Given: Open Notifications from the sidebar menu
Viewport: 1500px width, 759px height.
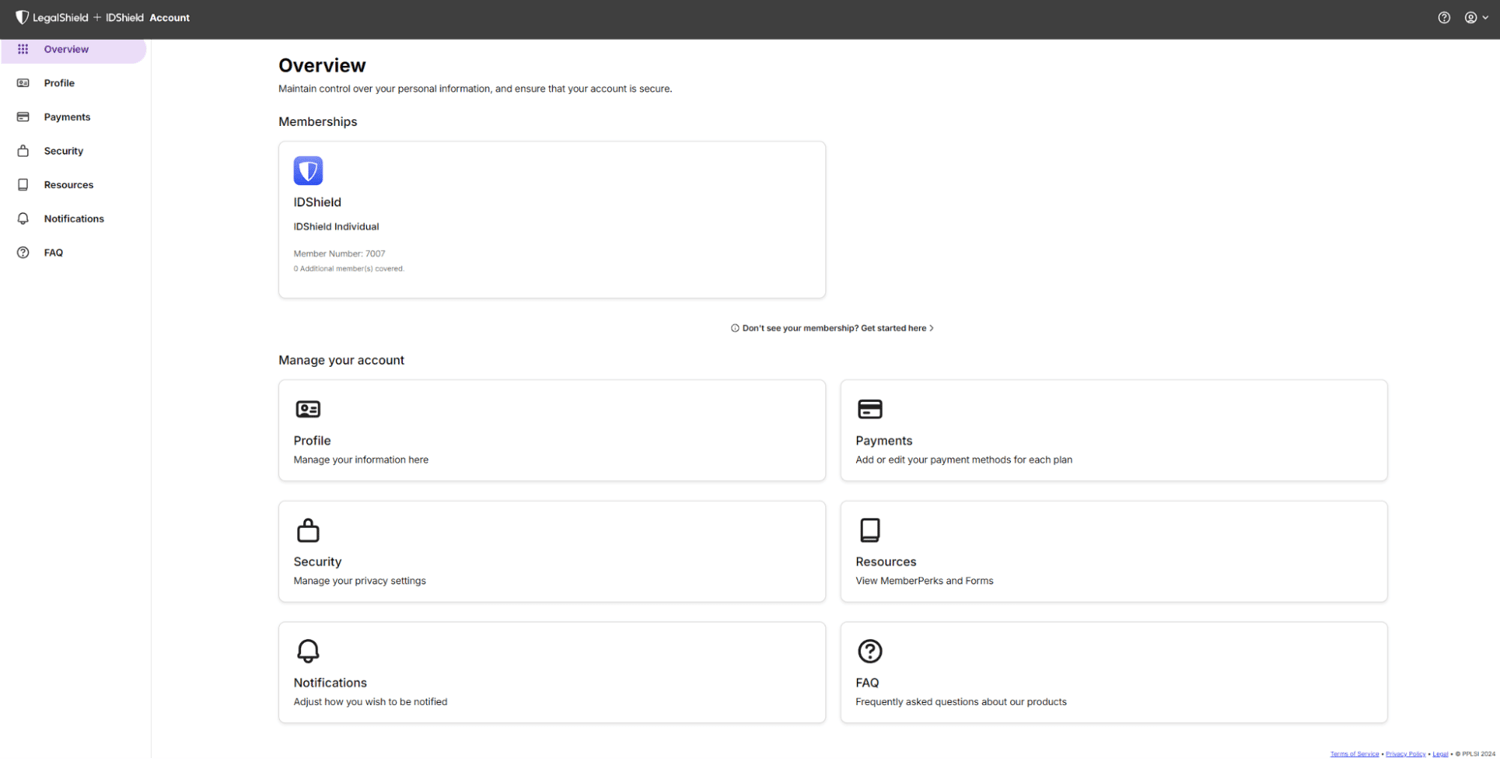Looking at the screenshot, I should 74,219.
